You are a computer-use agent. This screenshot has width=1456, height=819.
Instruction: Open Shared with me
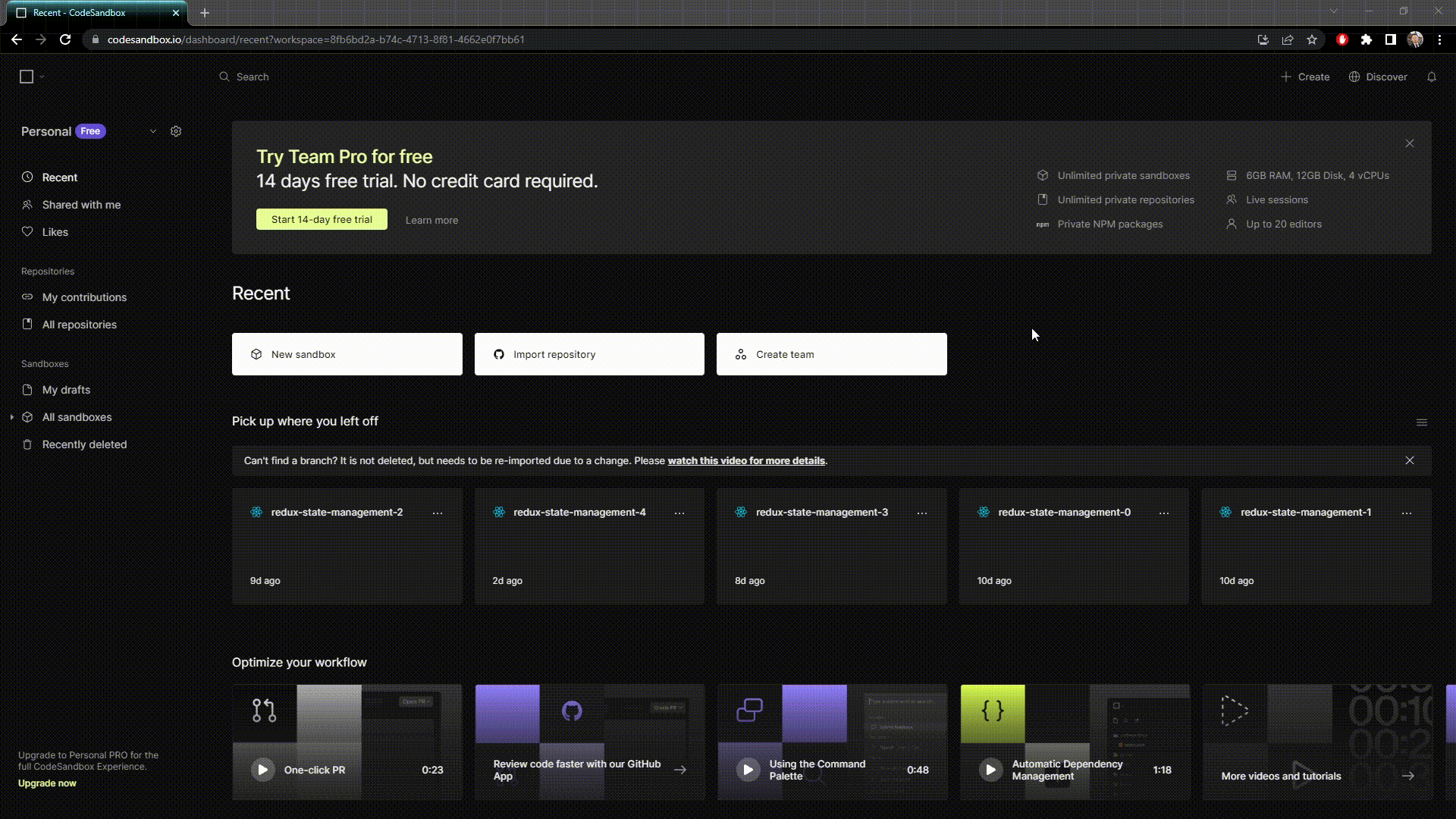coord(81,205)
